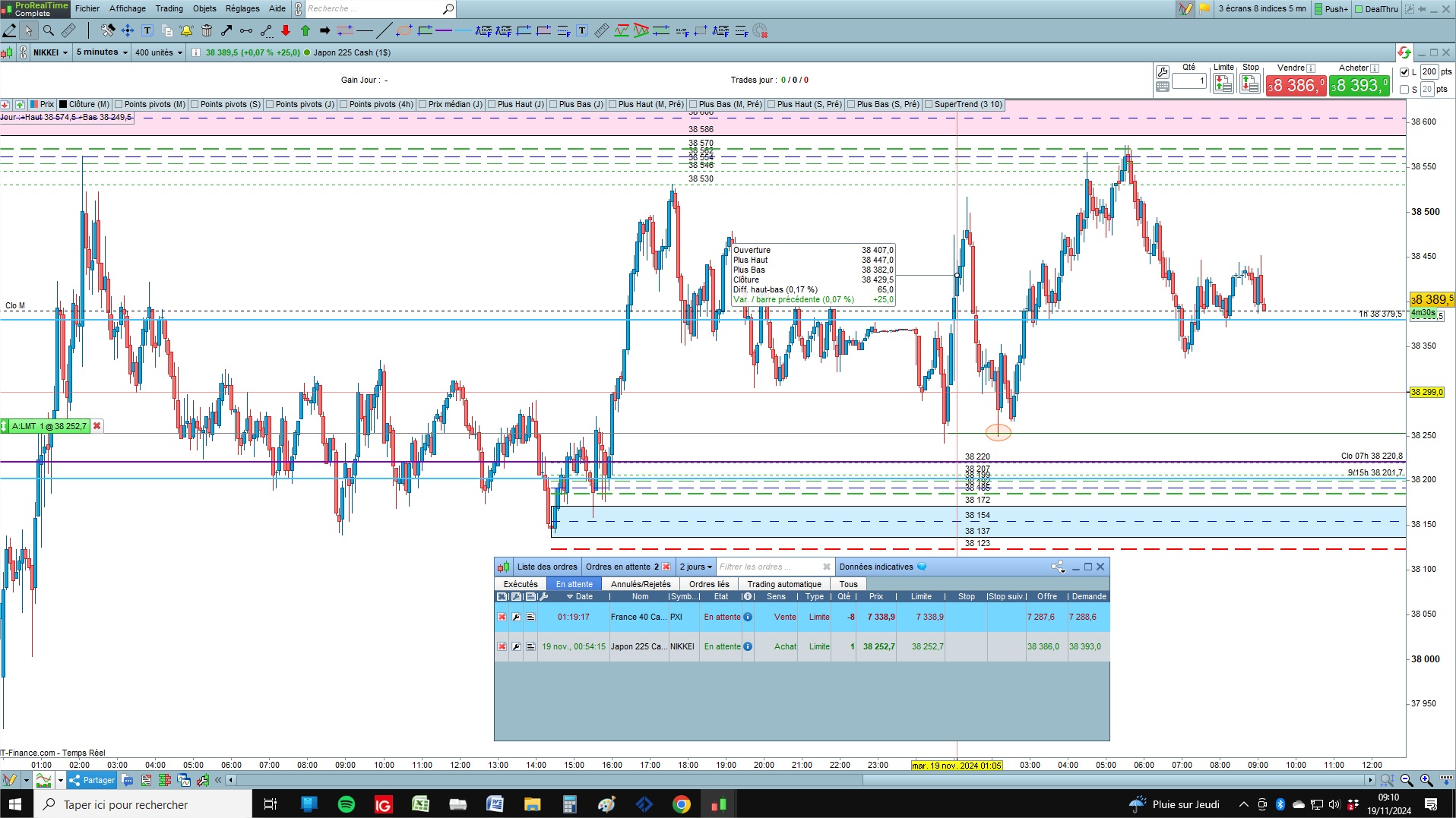The height and width of the screenshot is (818, 1456).
Task: Select the pencil drawing tool
Action: pyautogui.click(x=10, y=31)
